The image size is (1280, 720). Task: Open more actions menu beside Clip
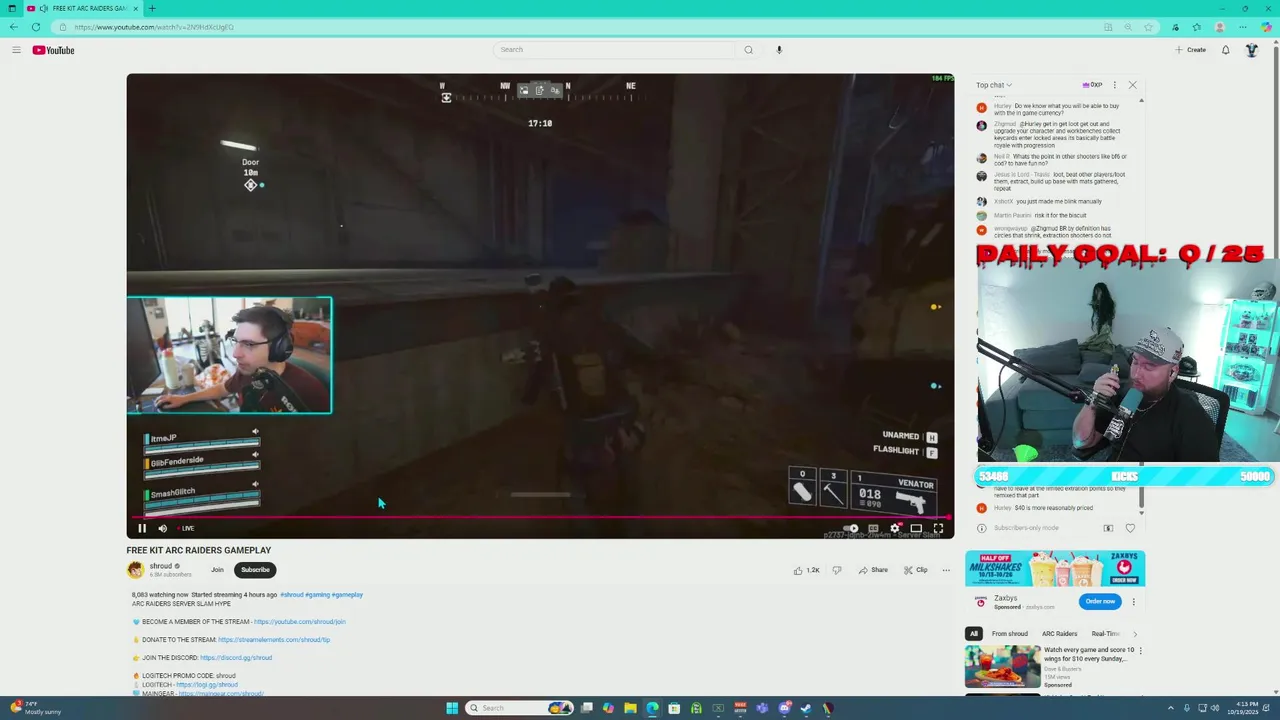(946, 570)
